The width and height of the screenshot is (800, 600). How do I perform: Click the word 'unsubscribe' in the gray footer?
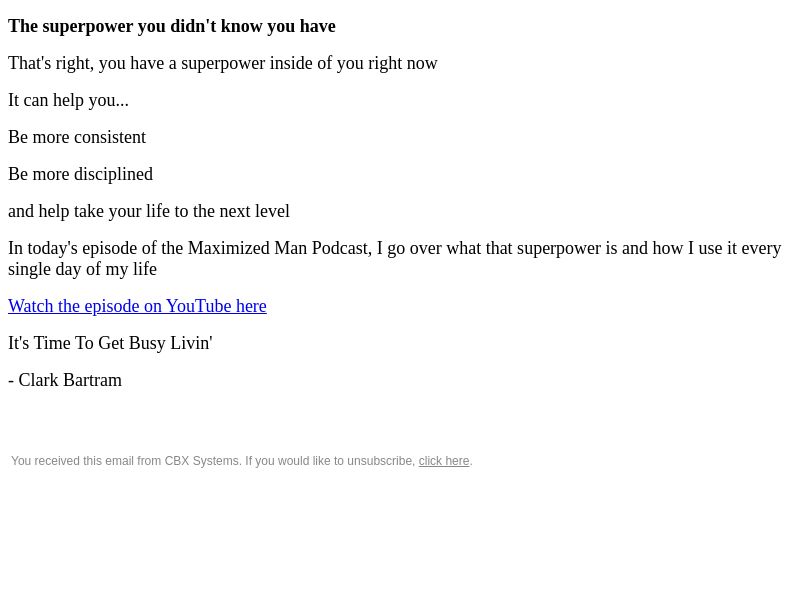(x=381, y=461)
